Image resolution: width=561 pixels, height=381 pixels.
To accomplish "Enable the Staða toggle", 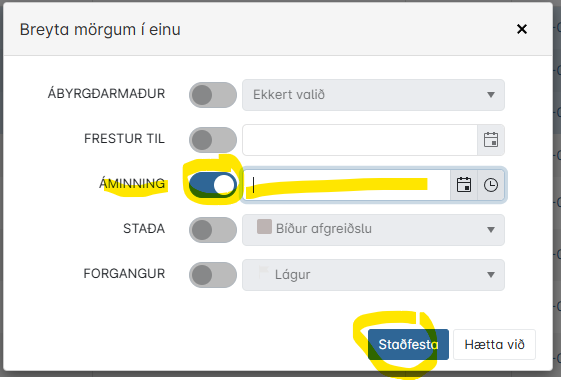I will pyautogui.click(x=213, y=230).
